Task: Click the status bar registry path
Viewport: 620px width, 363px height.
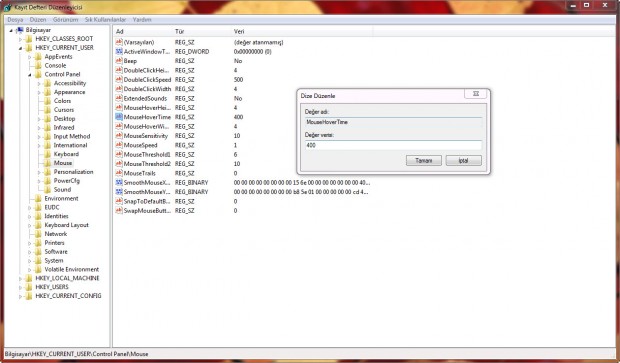Action: pyautogui.click(x=76, y=354)
